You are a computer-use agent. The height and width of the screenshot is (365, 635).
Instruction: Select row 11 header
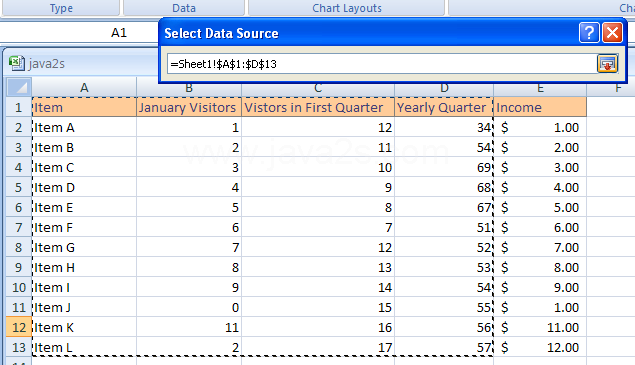click(x=19, y=307)
